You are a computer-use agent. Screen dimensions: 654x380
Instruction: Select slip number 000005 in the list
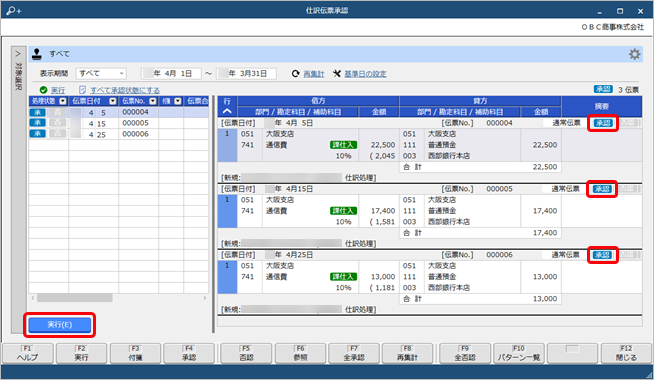coord(136,123)
